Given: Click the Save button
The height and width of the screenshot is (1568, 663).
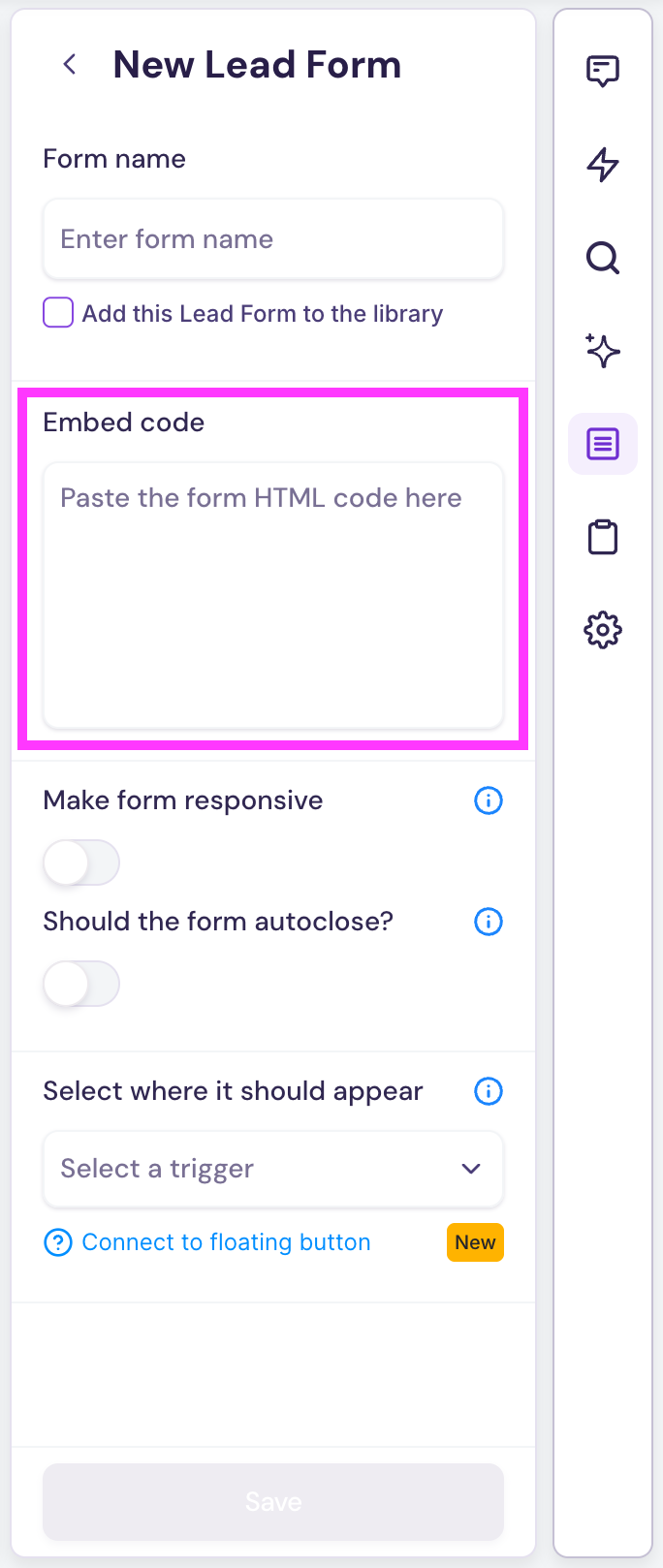Looking at the screenshot, I should [273, 1501].
